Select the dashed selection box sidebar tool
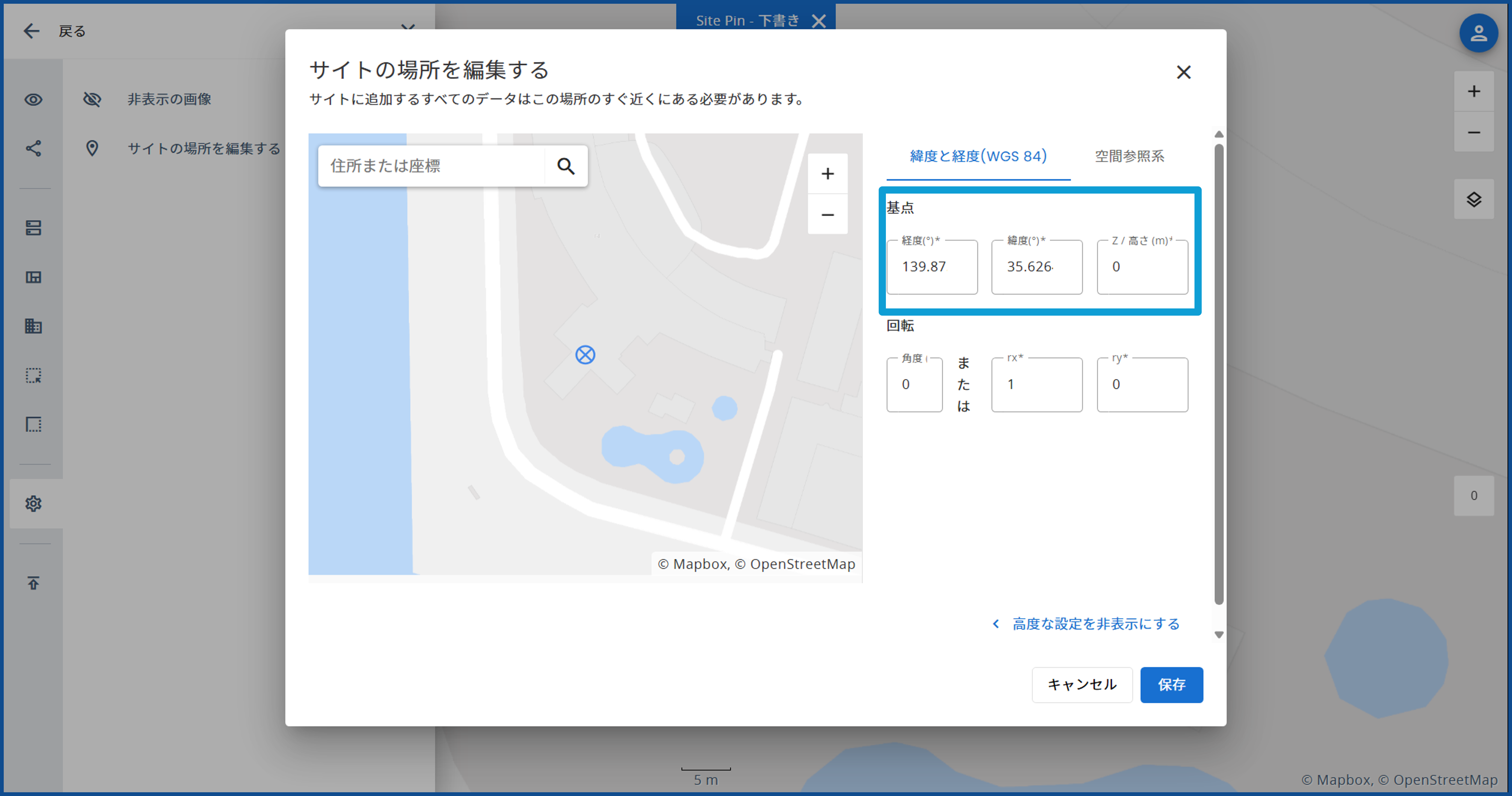Viewport: 1512px width, 796px height. point(33,375)
